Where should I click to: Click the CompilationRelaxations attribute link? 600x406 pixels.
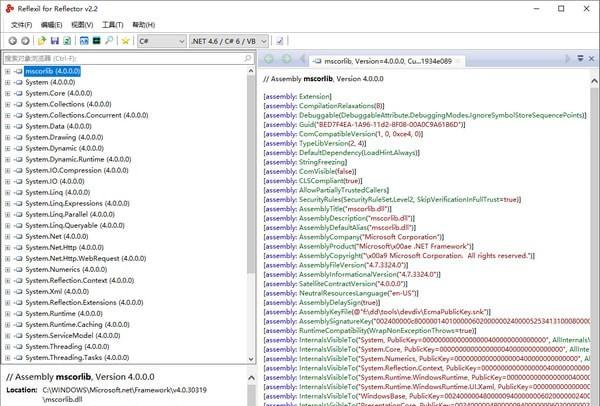[x=336, y=106]
